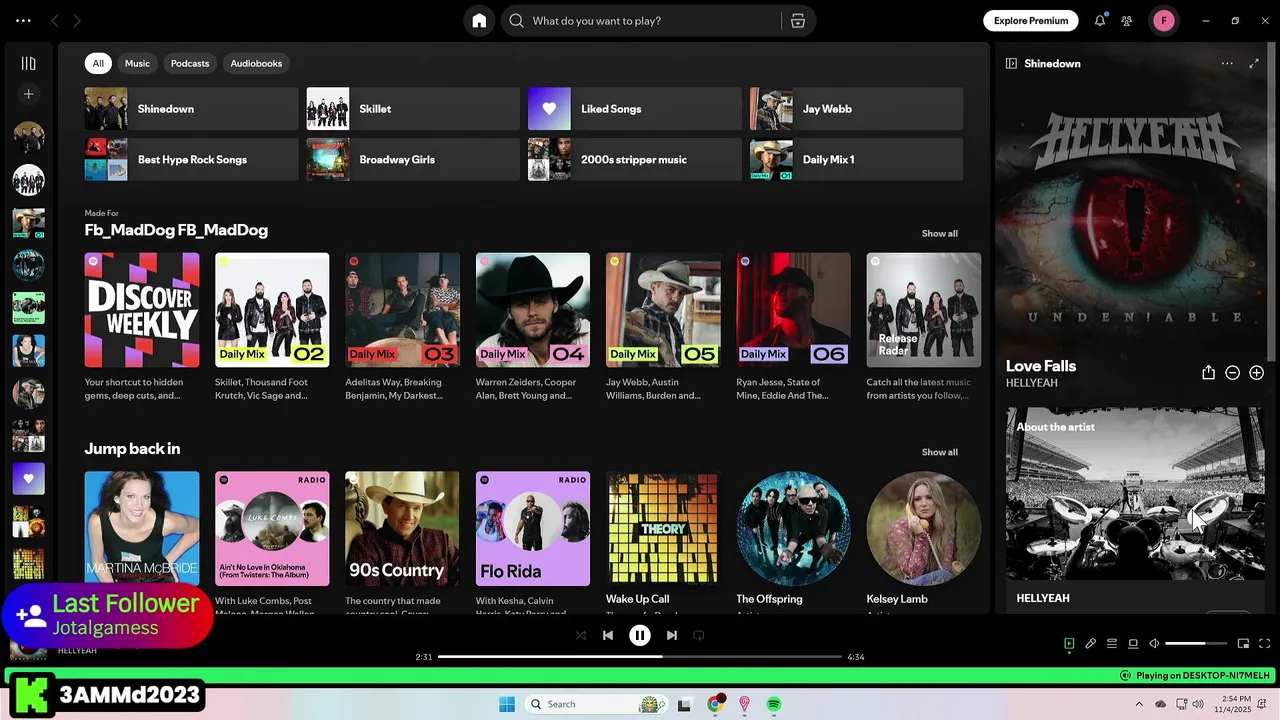Open Windows Start menu

507,704
